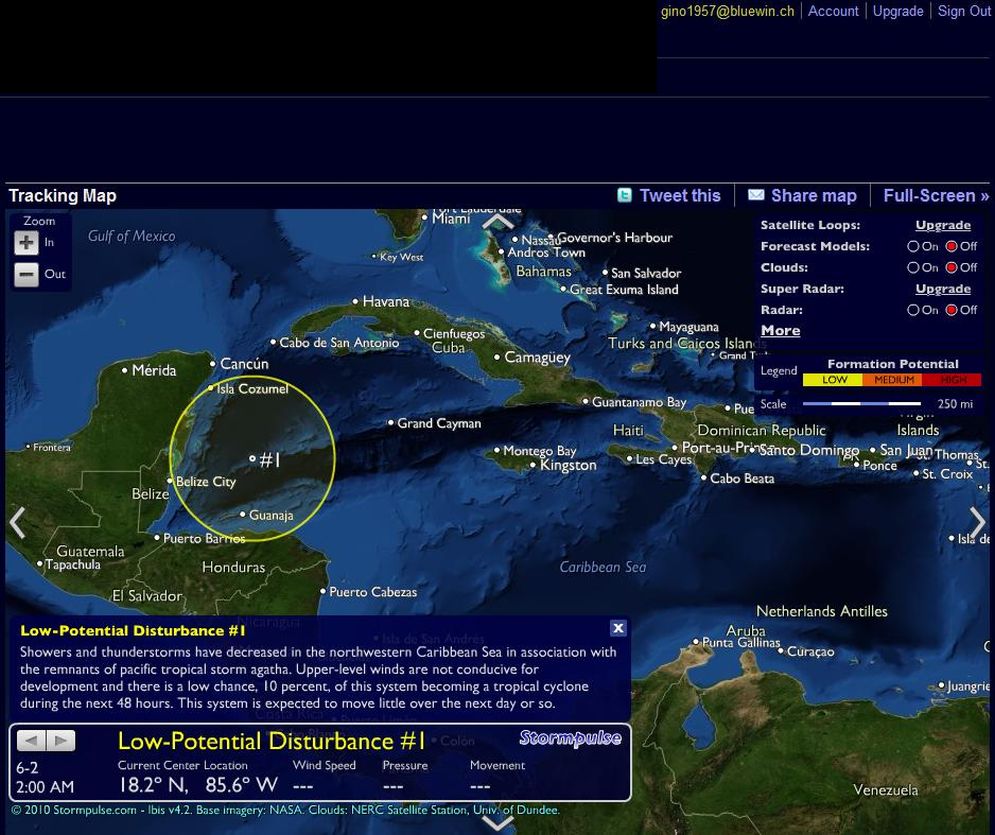Pan the map right with chevron arrow
995x835 pixels.
click(x=977, y=522)
